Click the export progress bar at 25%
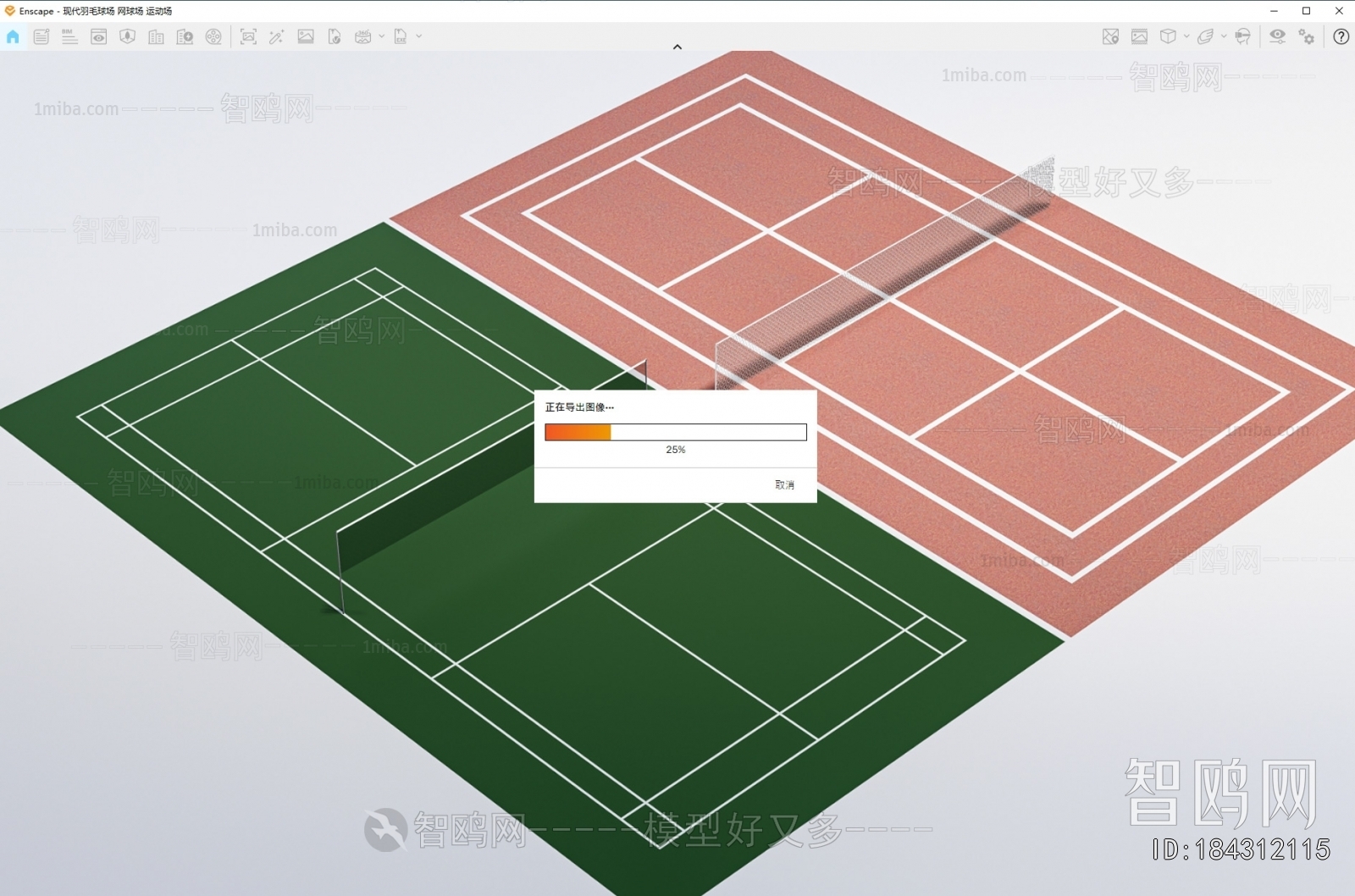The width and height of the screenshot is (1355, 896). (675, 433)
